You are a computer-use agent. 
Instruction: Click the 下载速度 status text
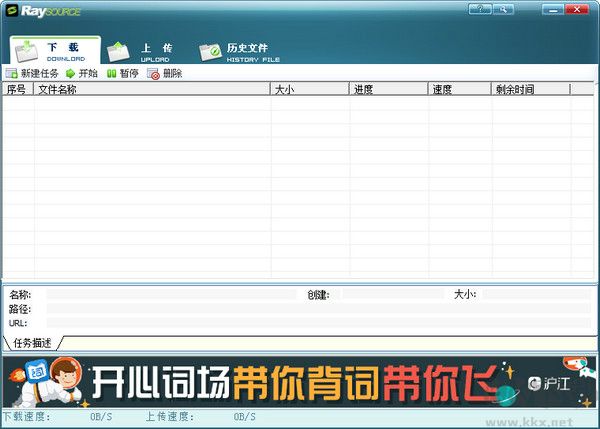(27, 416)
